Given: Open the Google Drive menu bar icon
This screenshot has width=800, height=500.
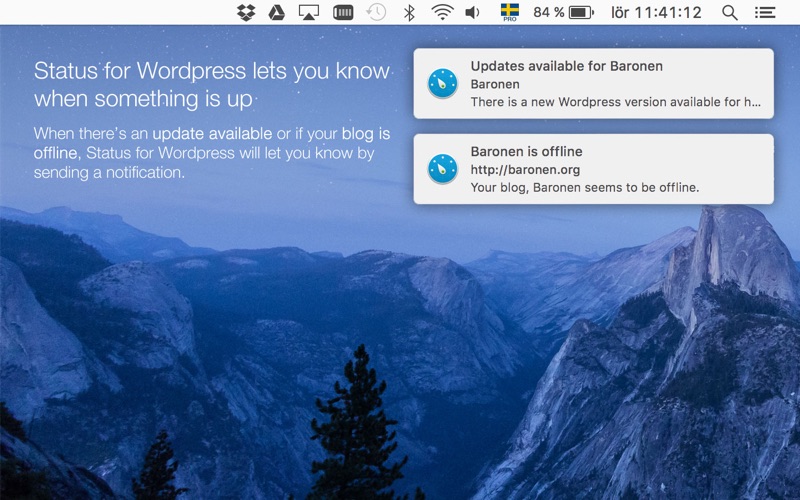Looking at the screenshot, I should pos(277,12).
